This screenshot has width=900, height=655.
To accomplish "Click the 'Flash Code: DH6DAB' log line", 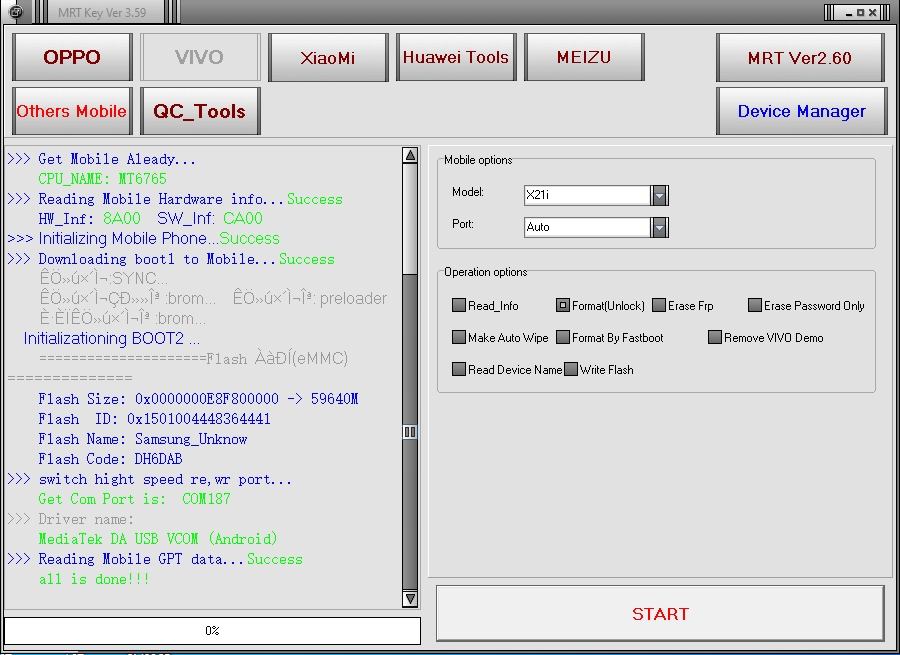I will click(110, 459).
